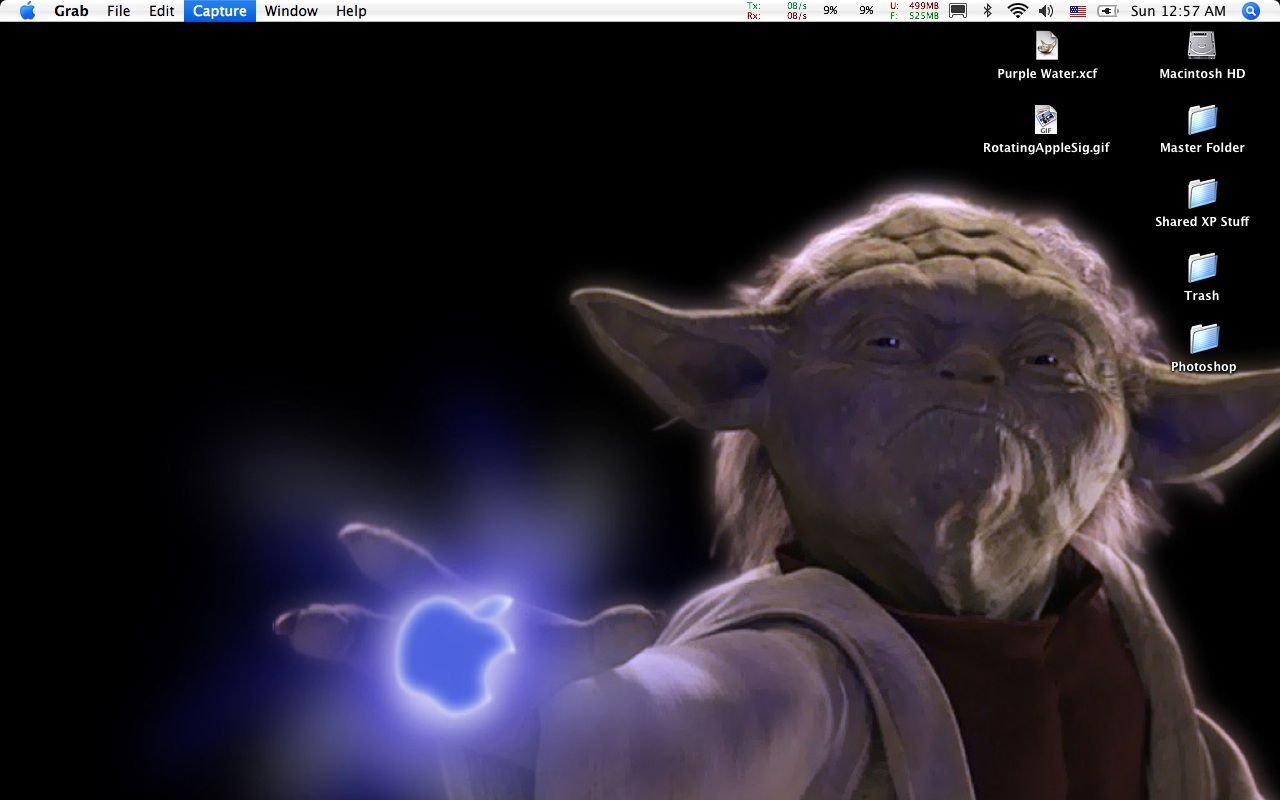This screenshot has width=1280, height=800.
Task: Click the volume speaker icon
Action: pyautogui.click(x=1046, y=11)
